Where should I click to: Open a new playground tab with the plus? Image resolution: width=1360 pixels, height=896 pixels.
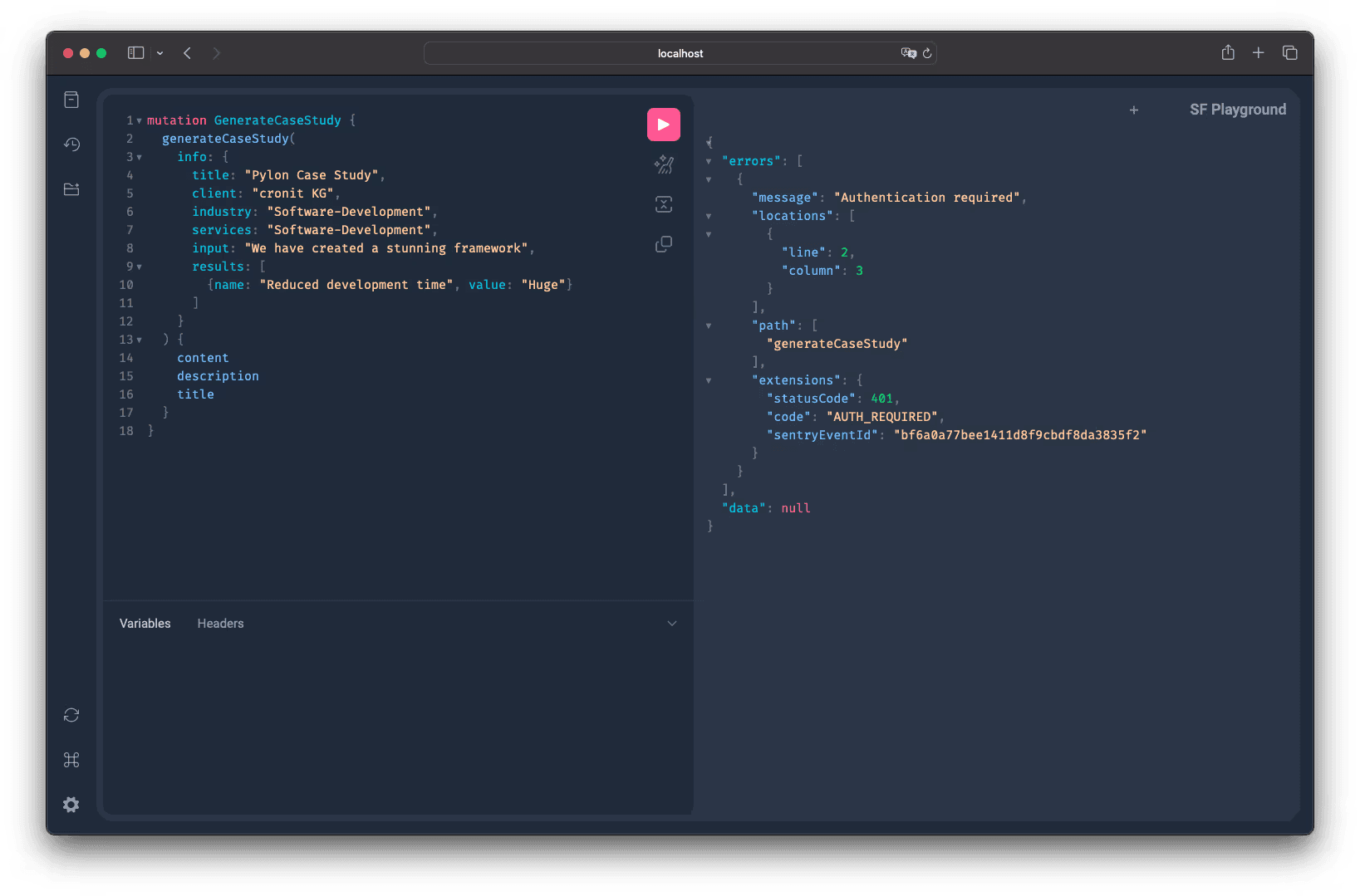(1134, 110)
